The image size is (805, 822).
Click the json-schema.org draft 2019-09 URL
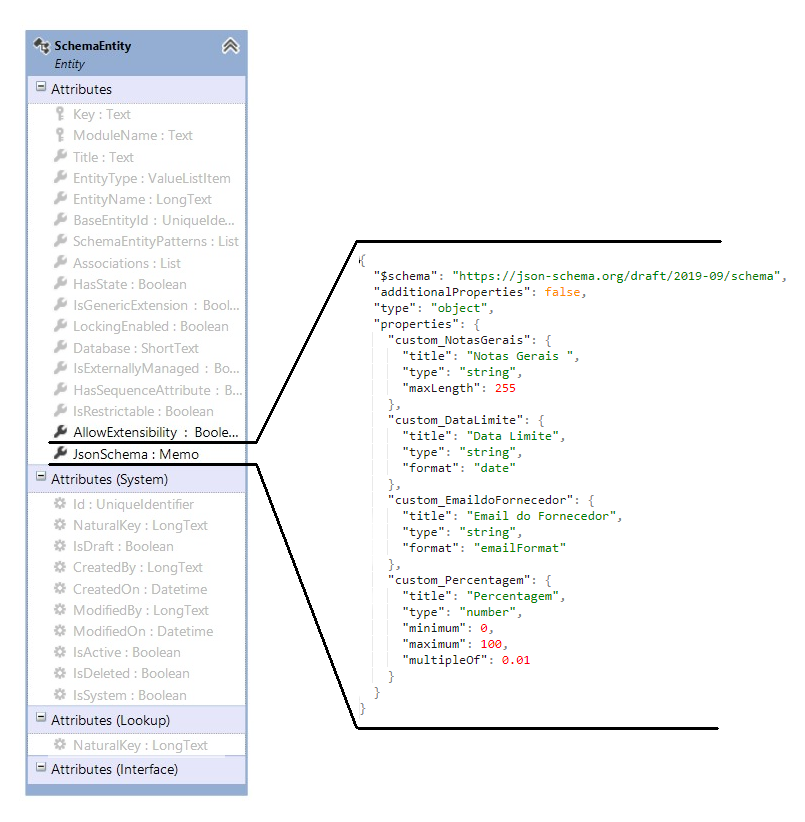(x=616, y=276)
